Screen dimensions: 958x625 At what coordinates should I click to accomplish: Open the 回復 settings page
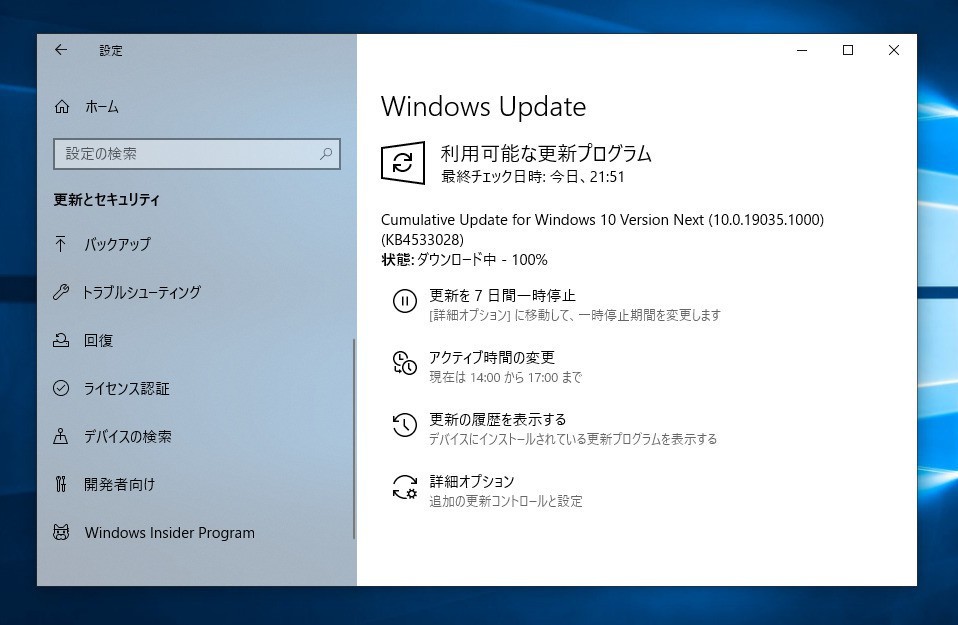pyautogui.click(x=98, y=340)
